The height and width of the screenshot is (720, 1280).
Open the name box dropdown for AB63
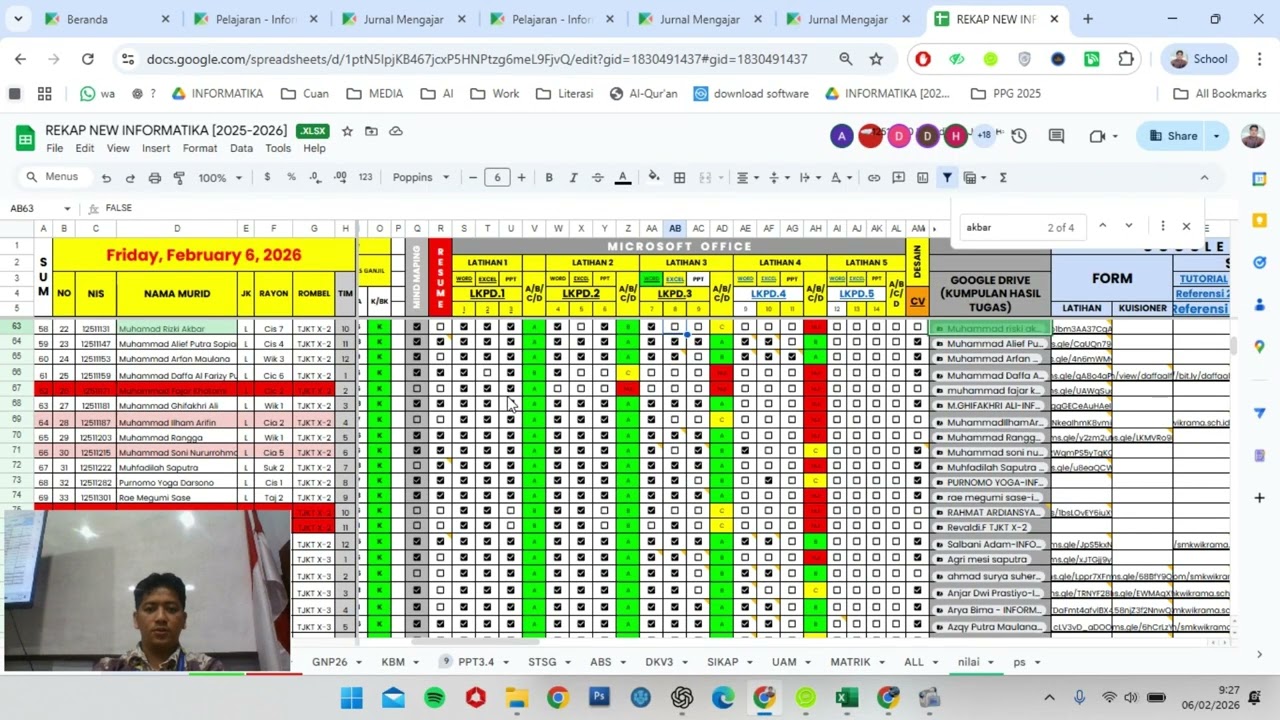pos(67,209)
